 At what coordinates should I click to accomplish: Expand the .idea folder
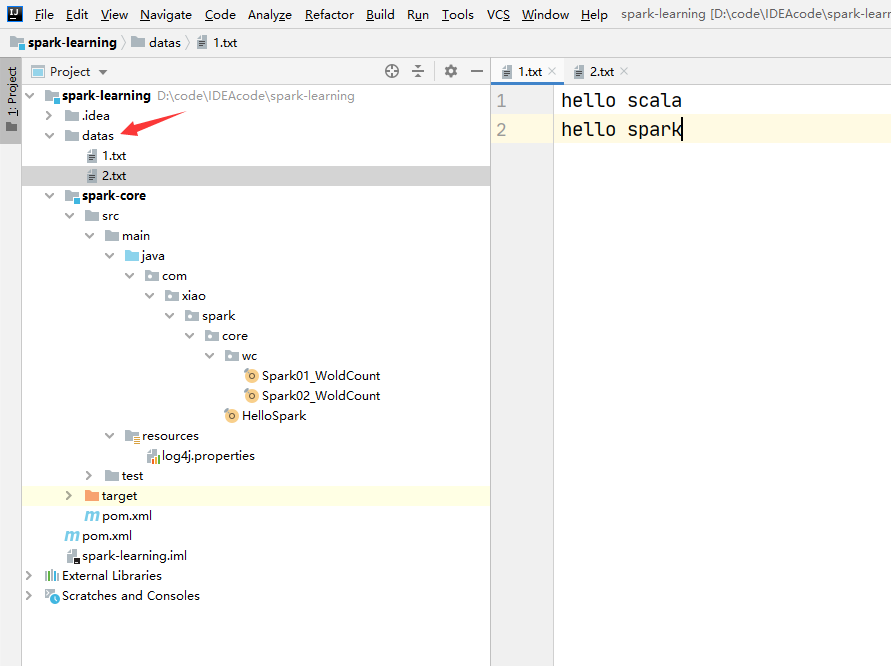(x=49, y=115)
